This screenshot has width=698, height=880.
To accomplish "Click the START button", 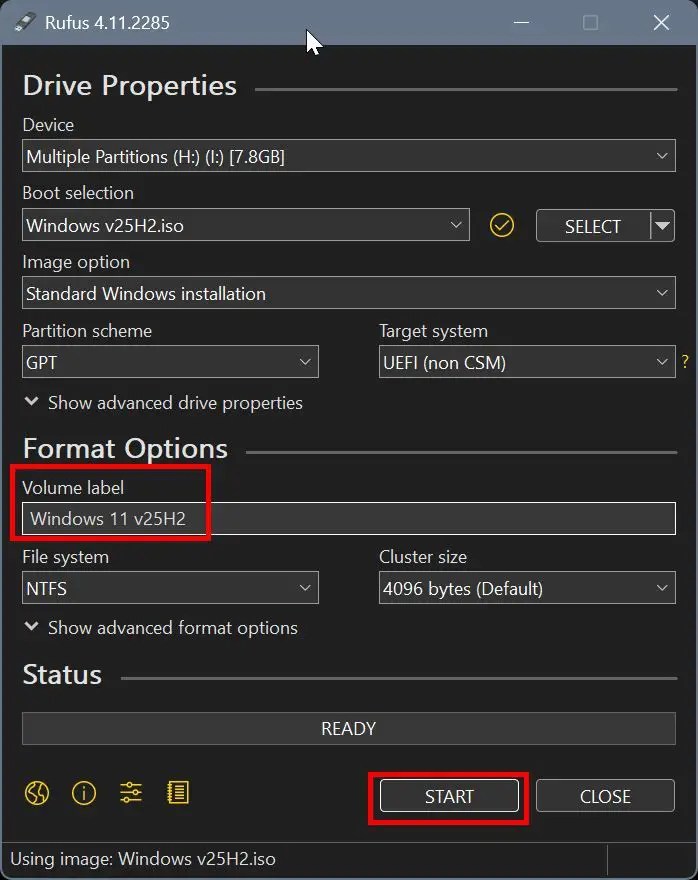I will [x=449, y=796].
